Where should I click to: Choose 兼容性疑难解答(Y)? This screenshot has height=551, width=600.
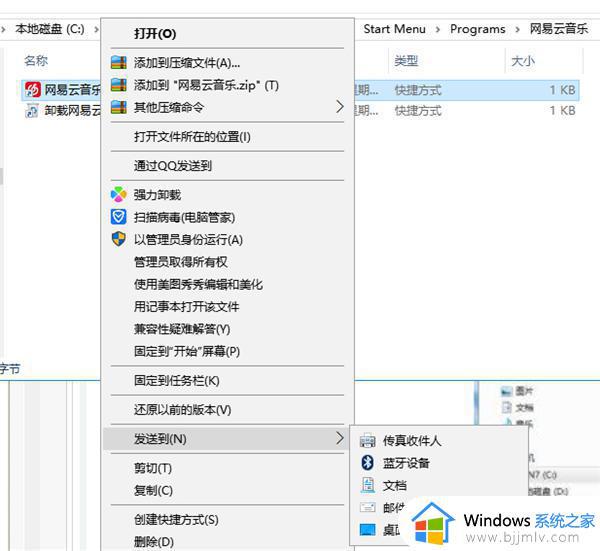182,329
